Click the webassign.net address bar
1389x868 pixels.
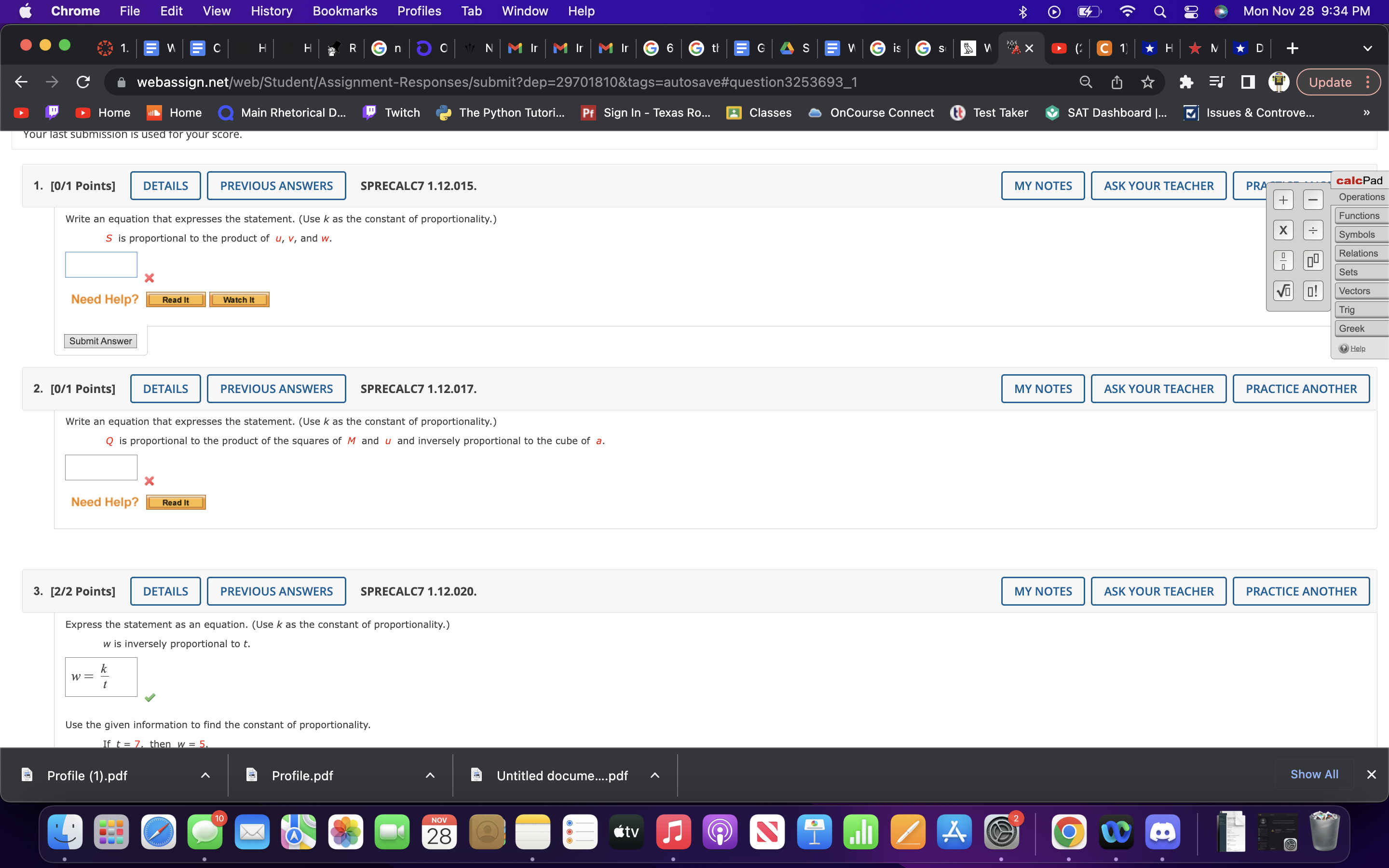(517, 81)
